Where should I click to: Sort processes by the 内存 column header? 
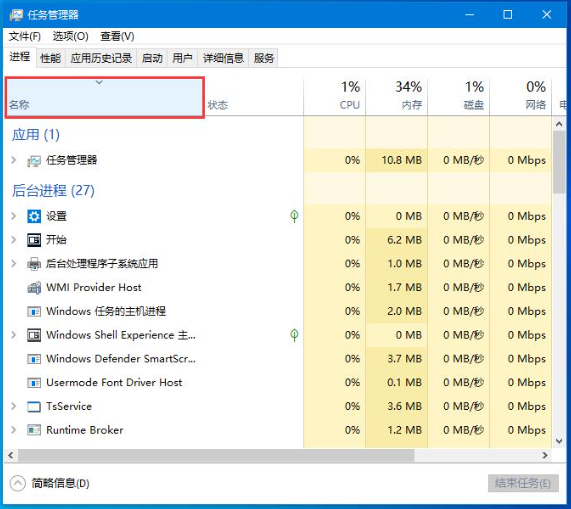[397, 96]
